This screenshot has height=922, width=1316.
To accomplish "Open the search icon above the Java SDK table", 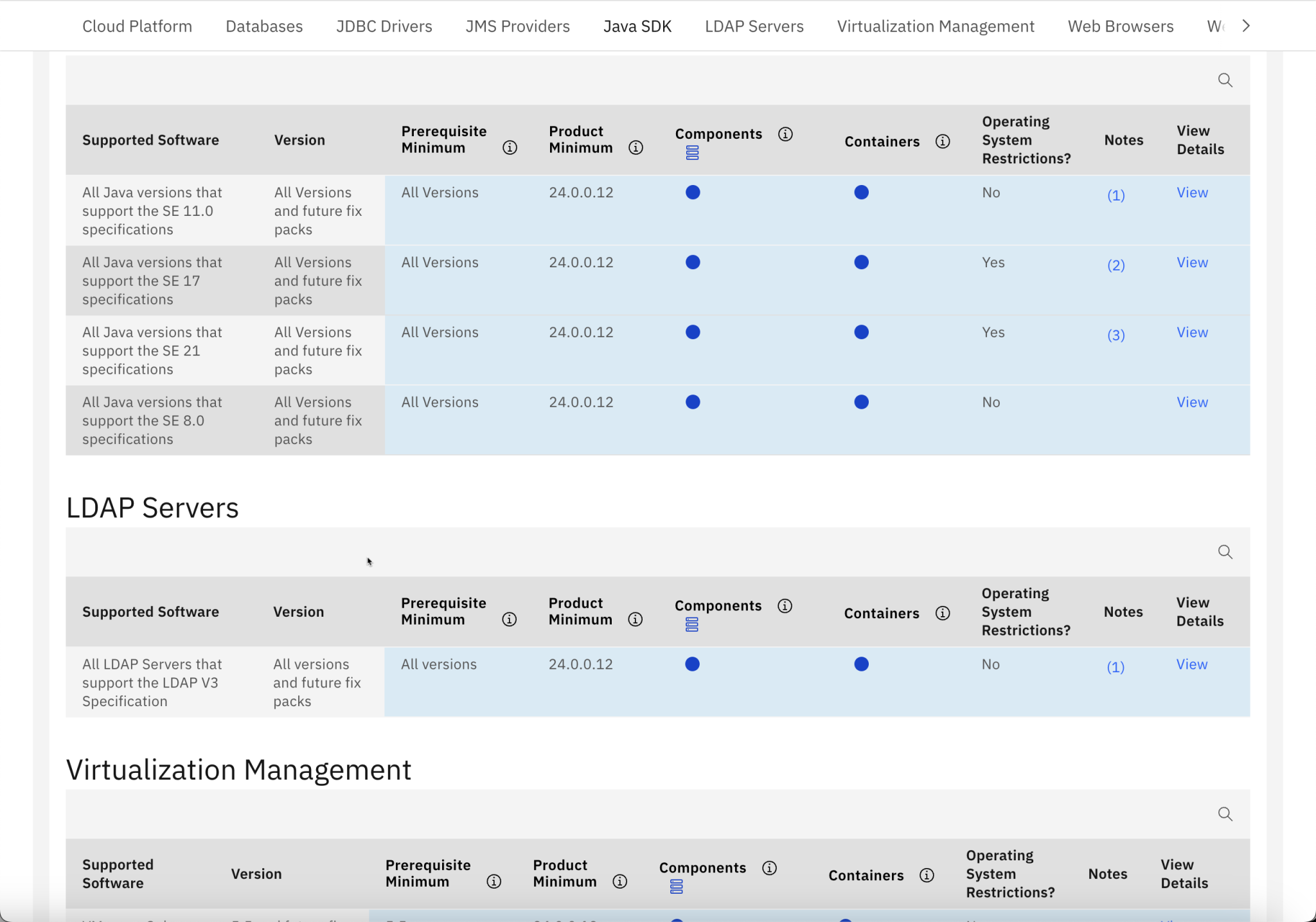I will (1225, 80).
